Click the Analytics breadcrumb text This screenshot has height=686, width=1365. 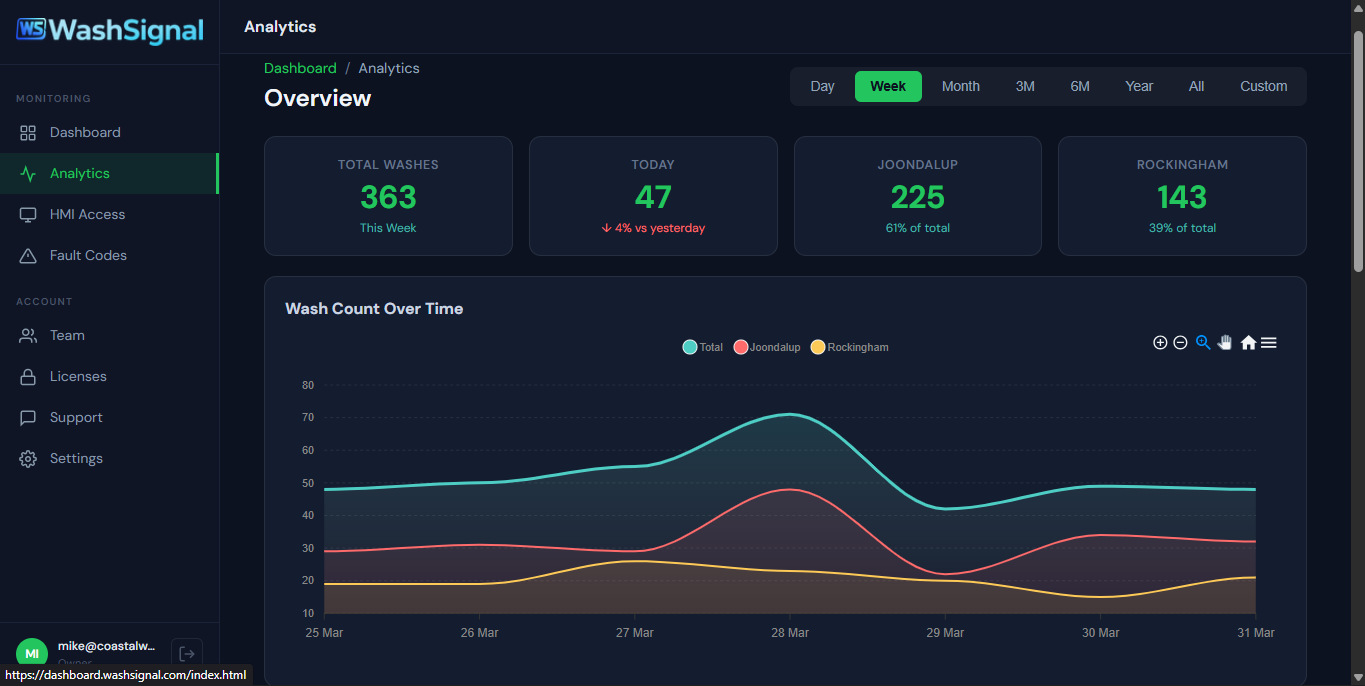tap(389, 68)
